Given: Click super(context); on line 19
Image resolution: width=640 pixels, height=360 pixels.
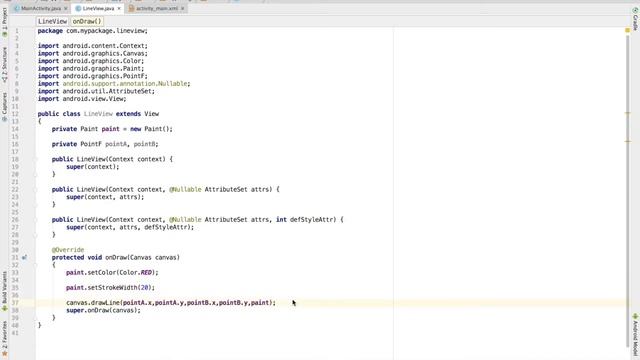Looking at the screenshot, I should [x=93, y=167].
